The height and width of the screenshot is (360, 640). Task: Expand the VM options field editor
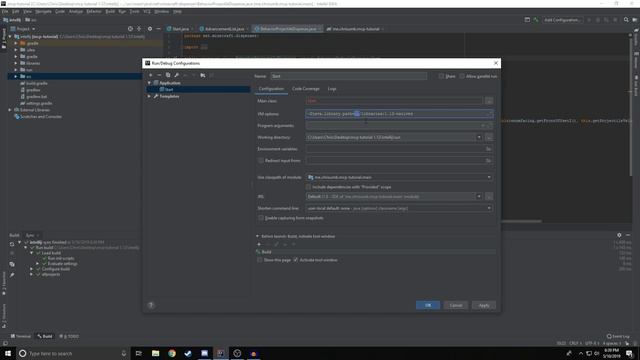click(489, 114)
